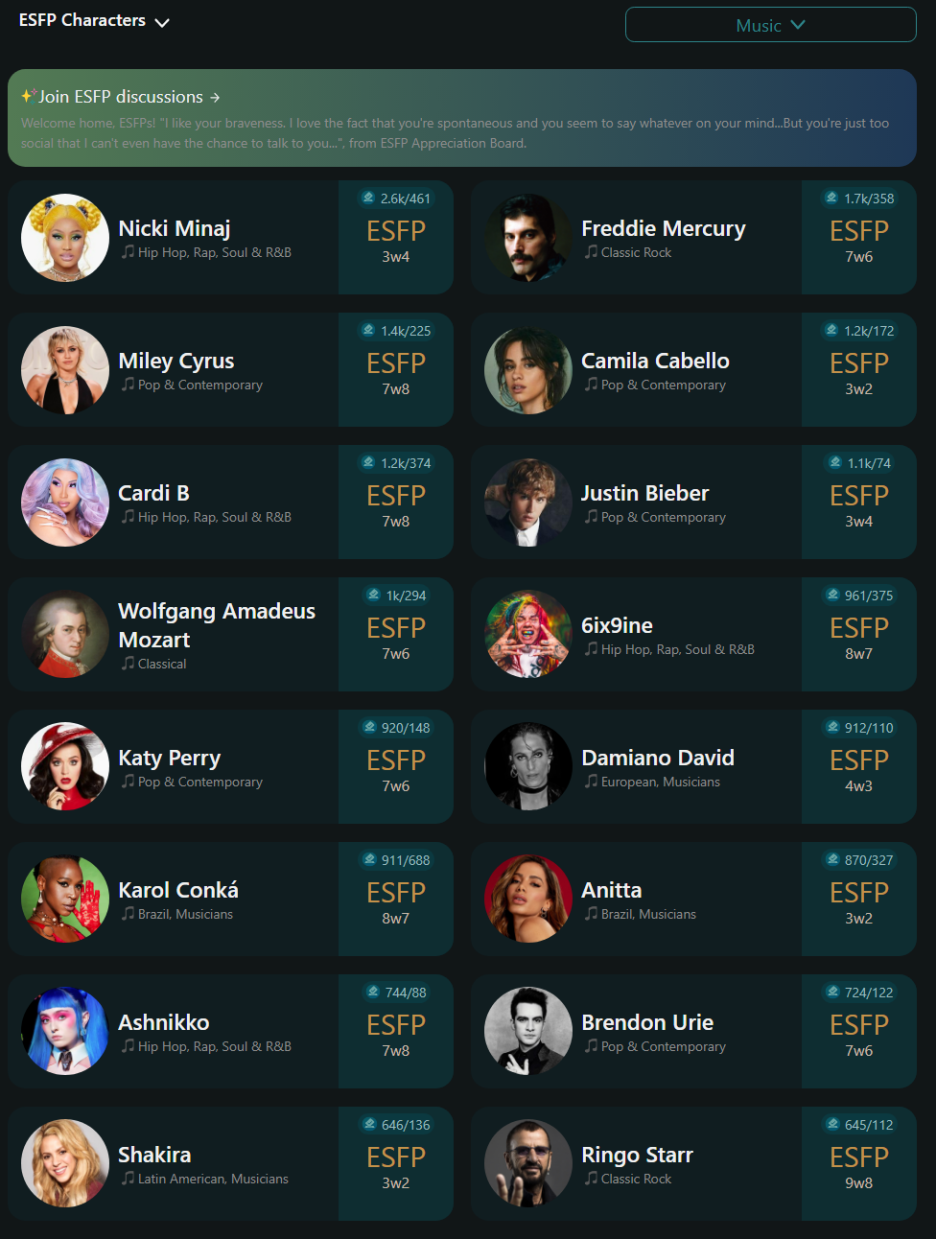Click the vote count icon on 6ix9ine's card
This screenshot has width=936, height=1239.
(x=832, y=595)
